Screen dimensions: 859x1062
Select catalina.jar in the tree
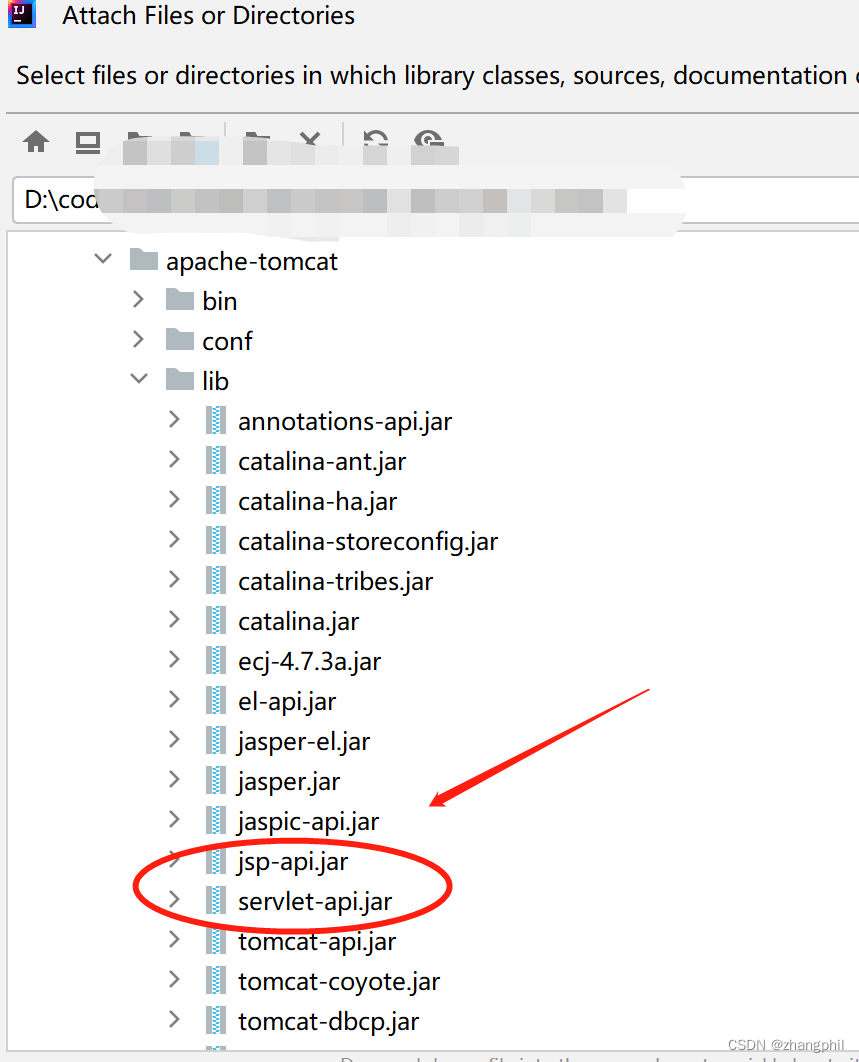point(295,620)
